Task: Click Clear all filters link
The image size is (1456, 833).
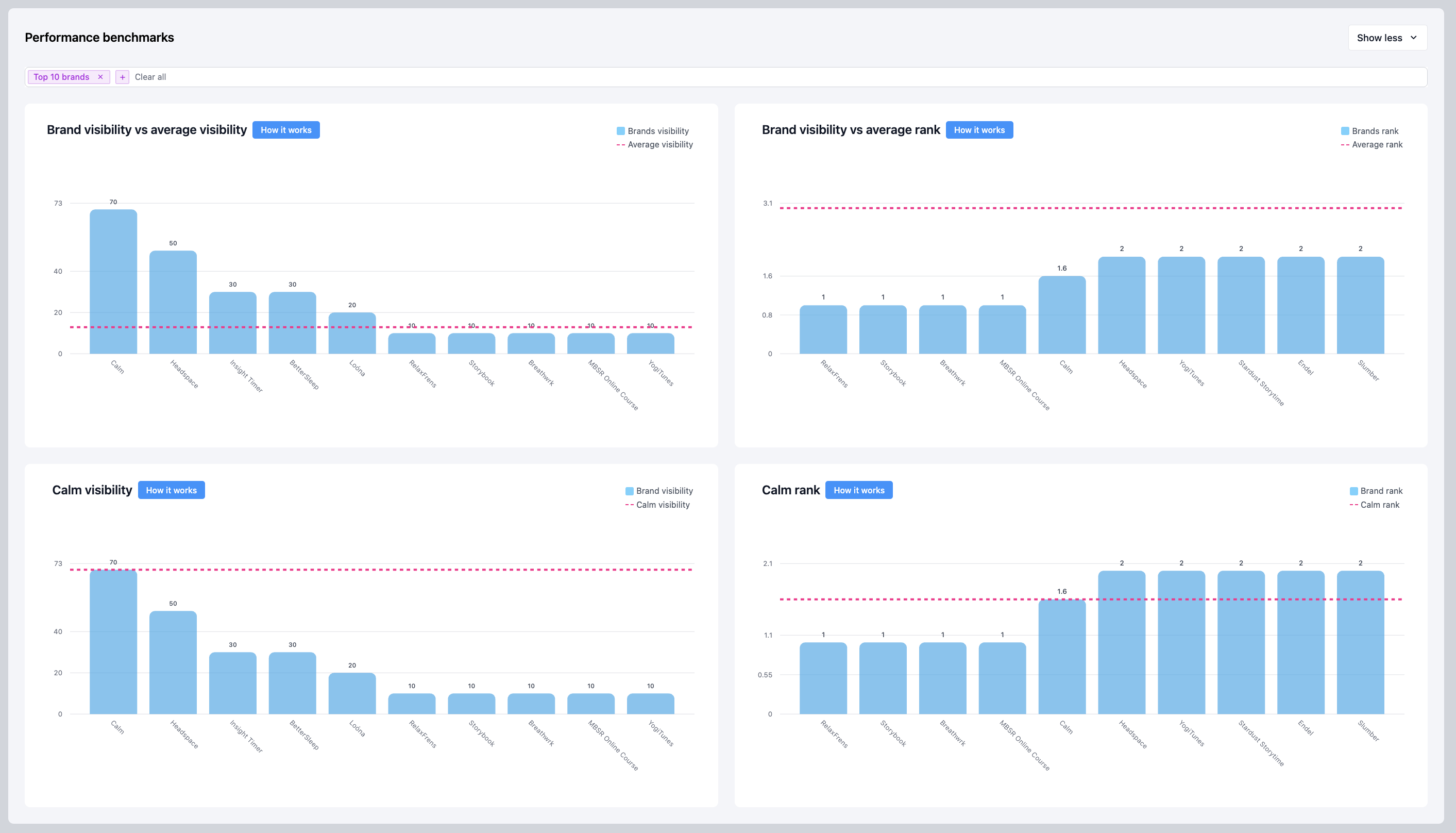Action: (x=150, y=77)
